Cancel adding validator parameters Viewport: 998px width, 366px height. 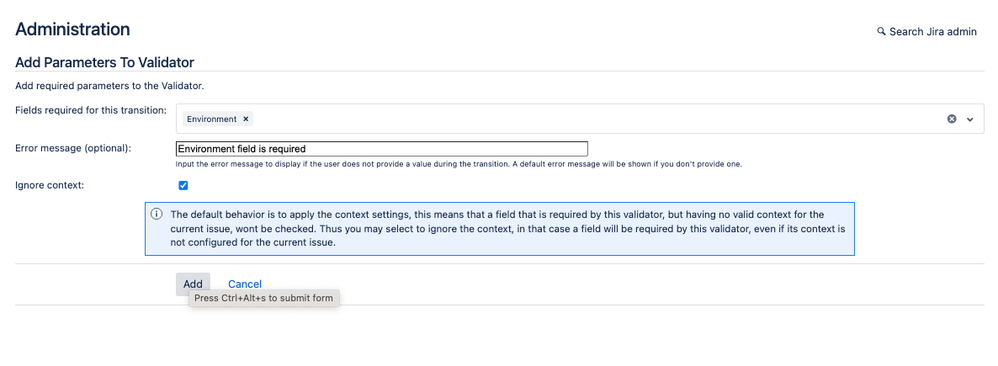pyautogui.click(x=245, y=284)
